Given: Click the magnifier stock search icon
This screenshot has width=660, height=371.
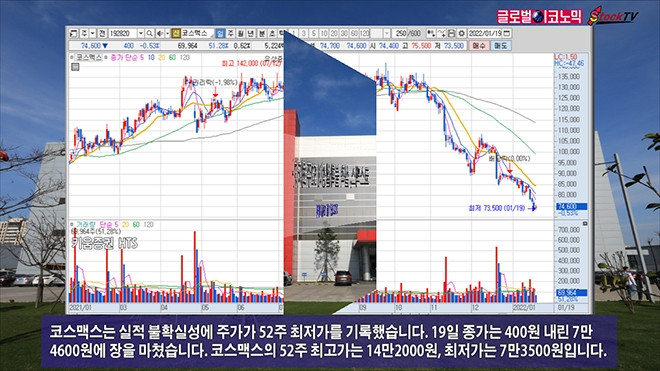Looking at the screenshot, I should [x=149, y=34].
